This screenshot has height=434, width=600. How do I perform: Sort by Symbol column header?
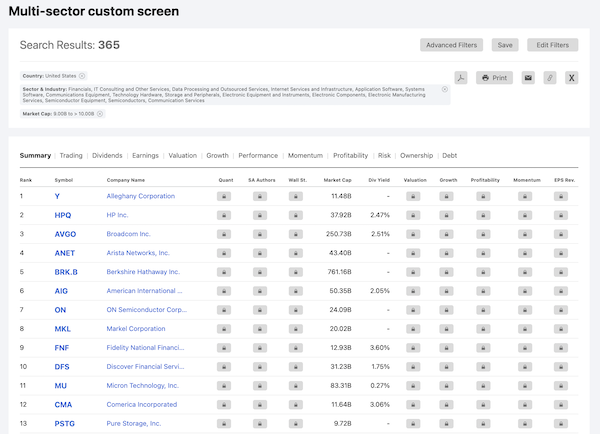pos(64,180)
